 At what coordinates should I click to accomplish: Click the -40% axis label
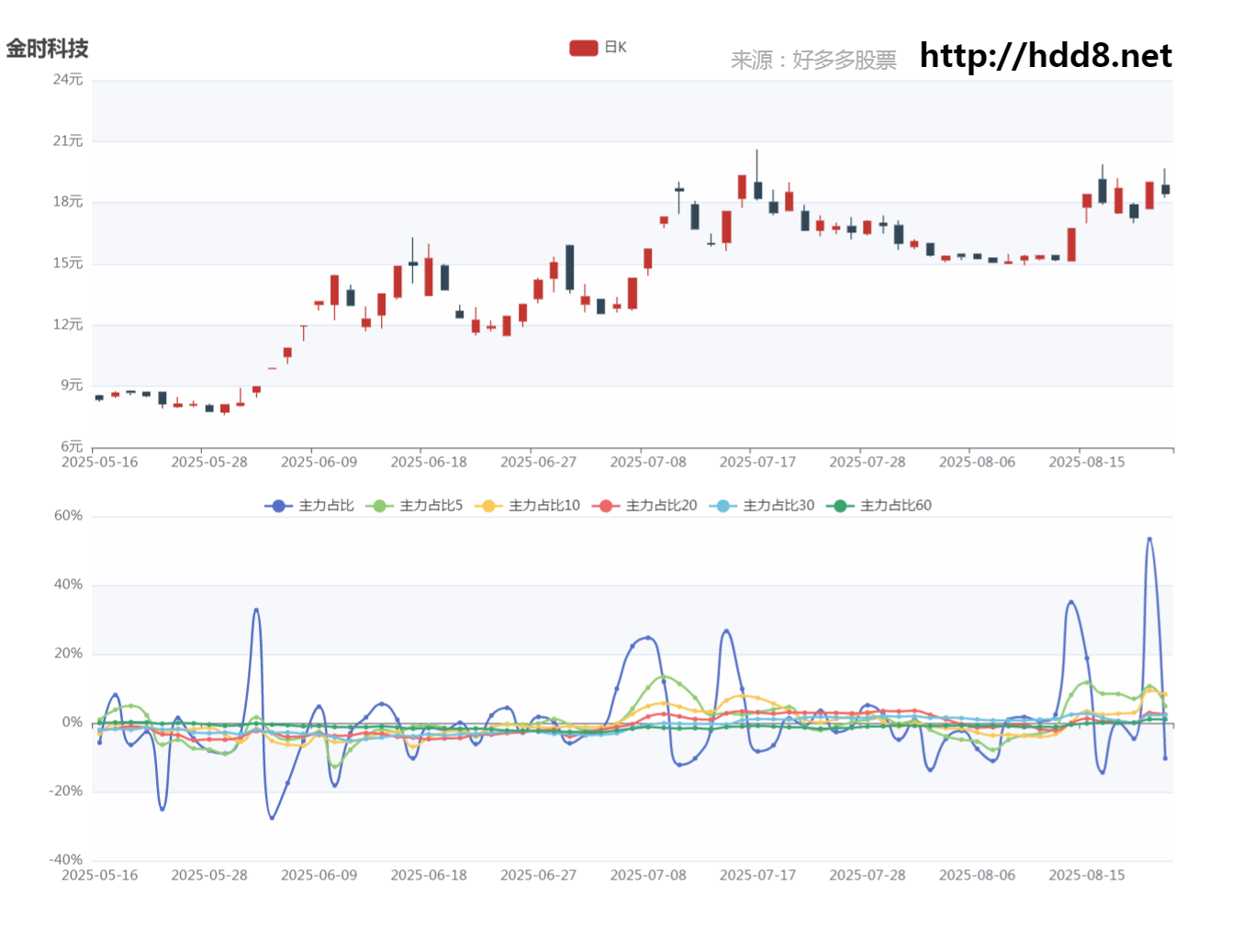(x=66, y=860)
